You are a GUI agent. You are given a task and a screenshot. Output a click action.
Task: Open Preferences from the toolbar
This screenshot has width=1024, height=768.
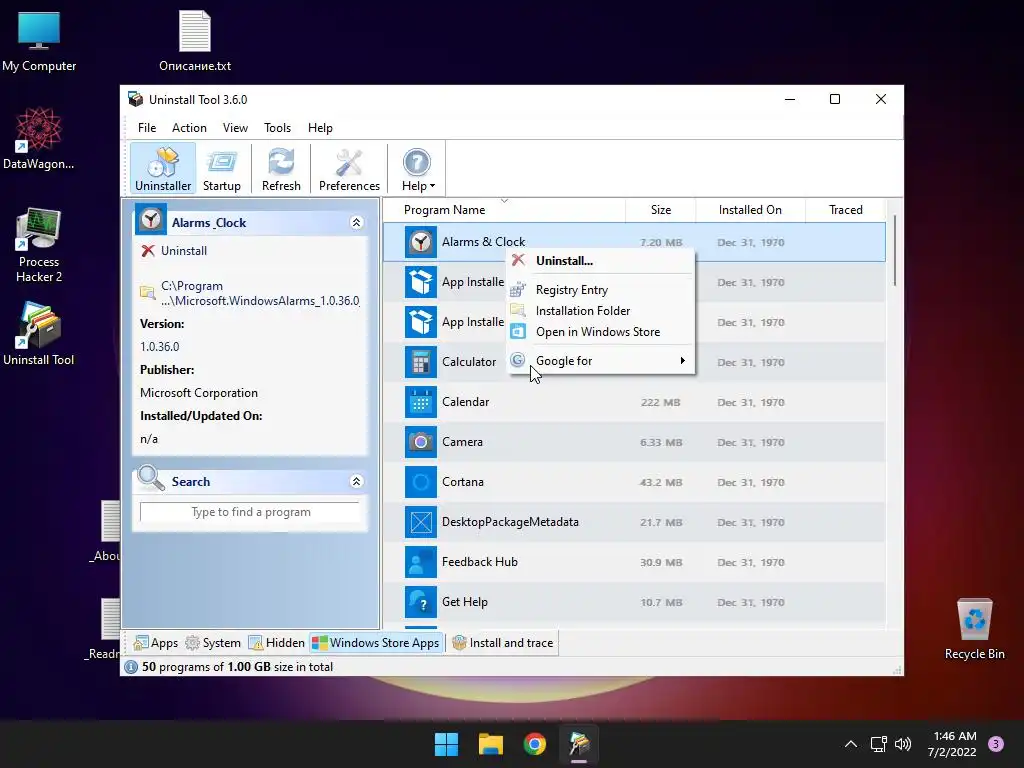pyautogui.click(x=349, y=169)
